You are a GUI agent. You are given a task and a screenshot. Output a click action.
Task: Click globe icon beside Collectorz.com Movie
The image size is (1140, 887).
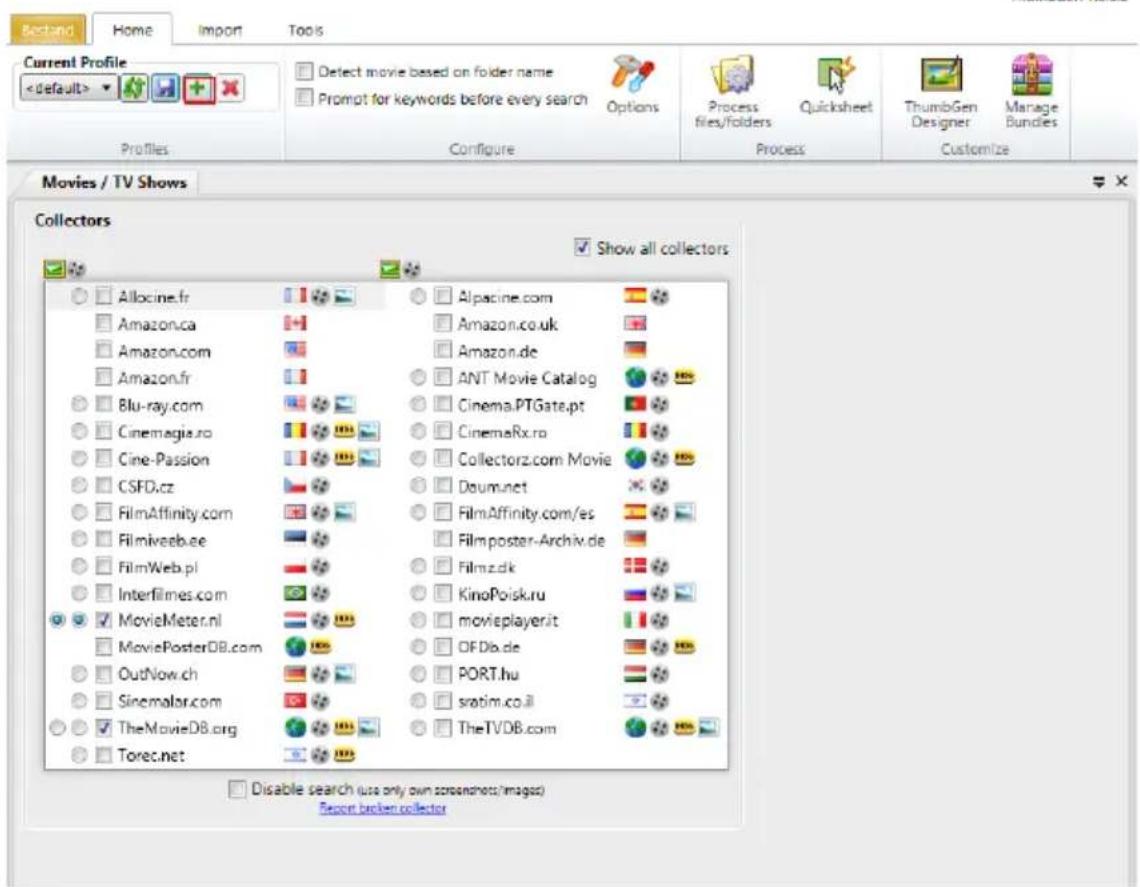click(635, 458)
